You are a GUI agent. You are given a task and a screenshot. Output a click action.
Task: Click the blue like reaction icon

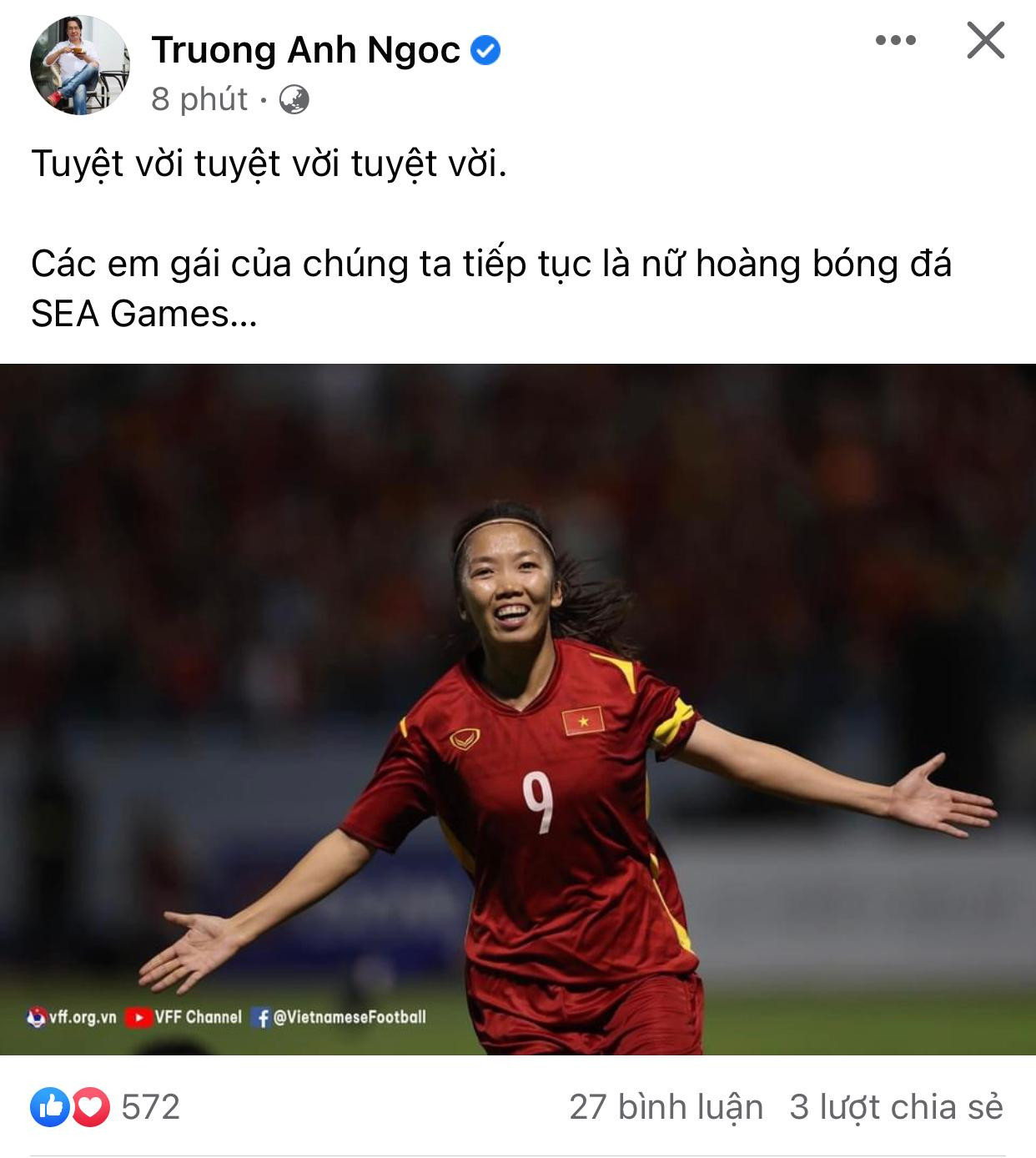pyautogui.click(x=50, y=1107)
